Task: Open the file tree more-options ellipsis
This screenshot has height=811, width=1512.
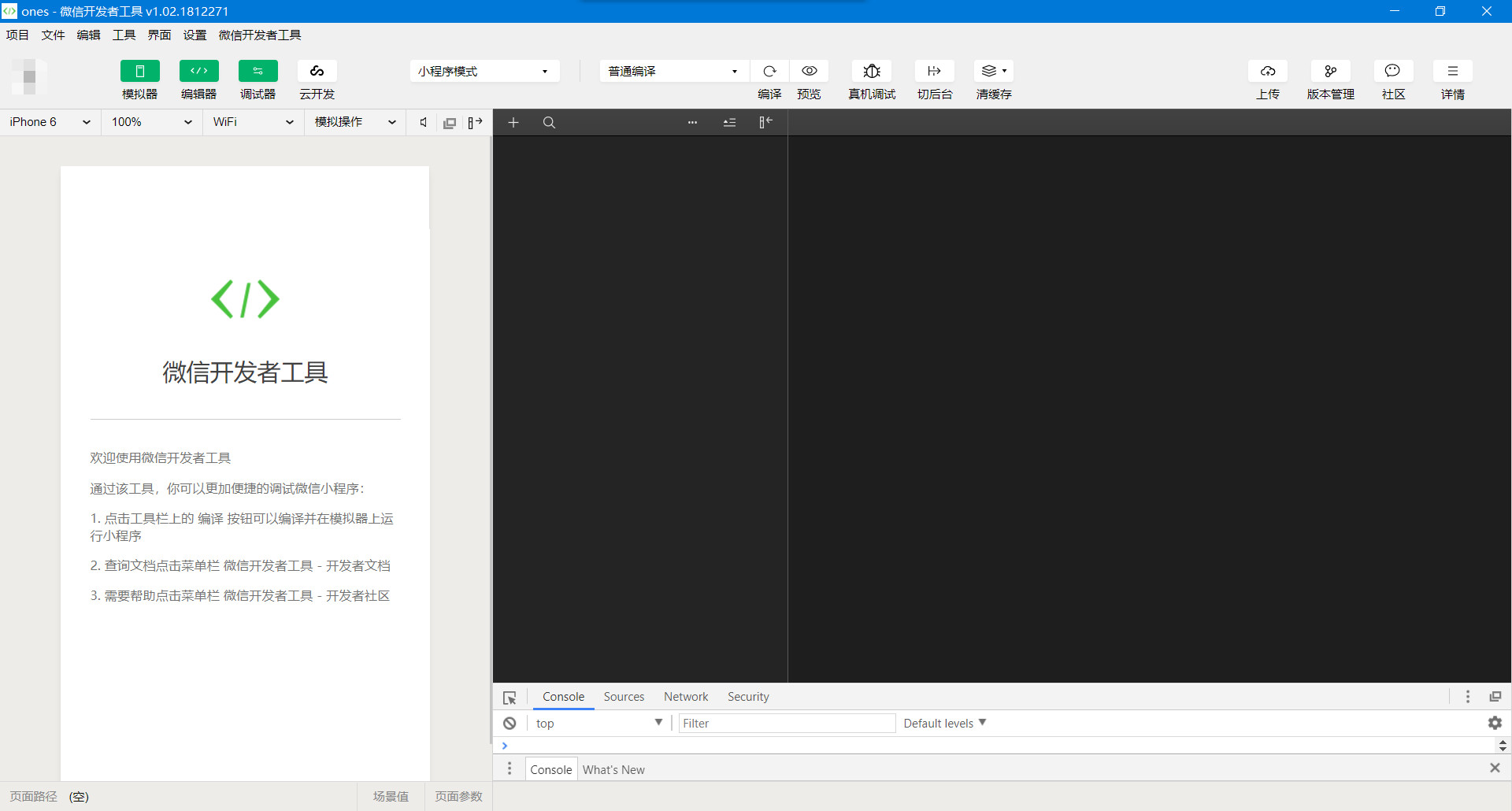Action: tap(692, 122)
